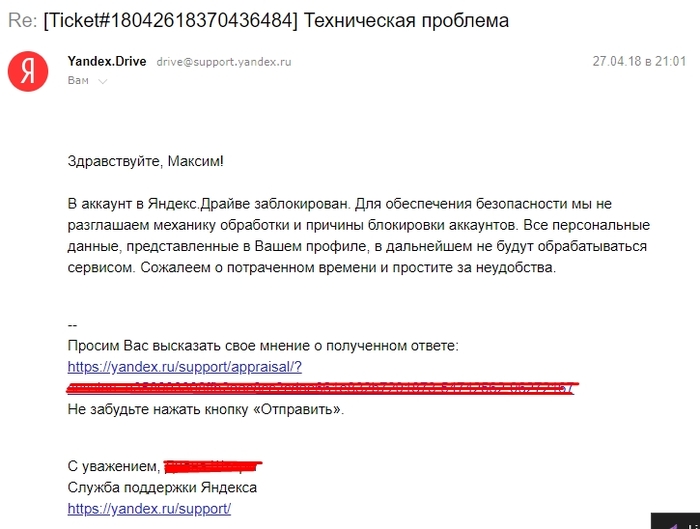Click the subject text "Техническая проблема"

point(407,20)
